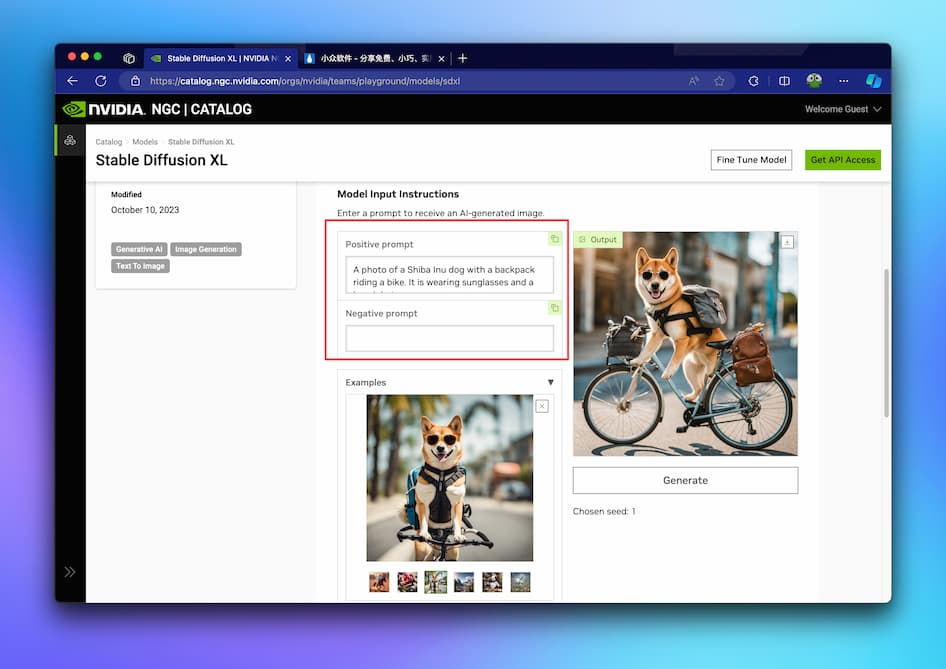Collapse the Examples section
The width and height of the screenshot is (946, 669).
click(550, 382)
